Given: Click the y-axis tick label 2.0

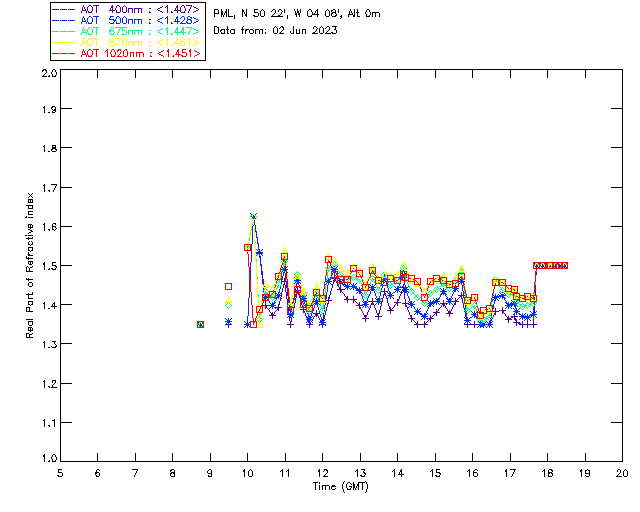Looking at the screenshot, I should point(49,73).
